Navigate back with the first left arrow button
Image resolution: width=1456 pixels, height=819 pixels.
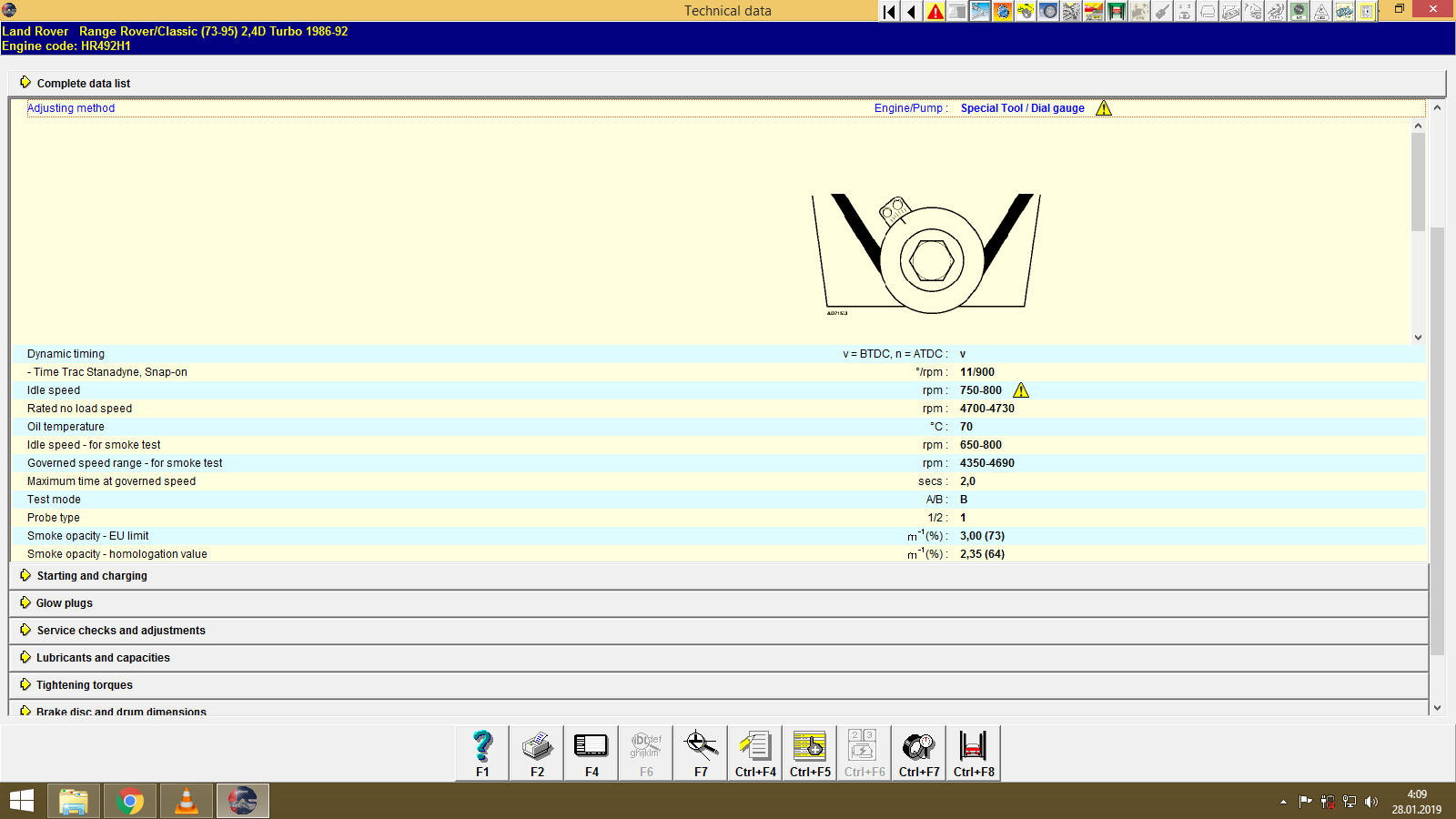pos(888,12)
